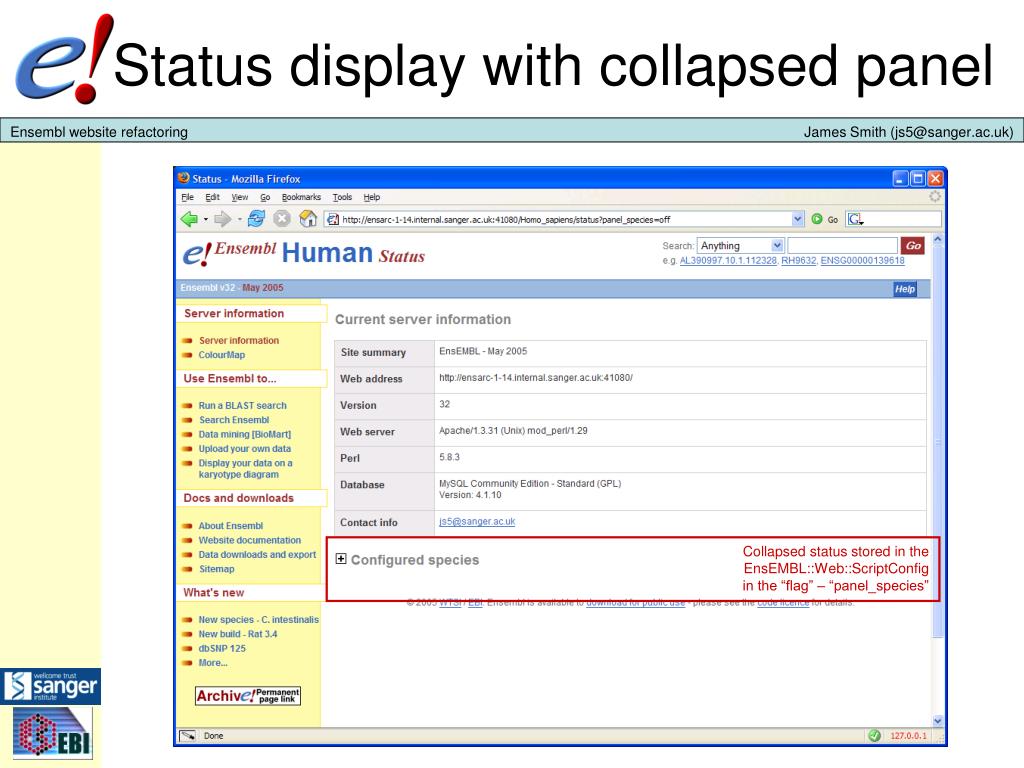Screen dimensions: 1024x768
Task: Open the About Ensembl link
Action: (231, 526)
